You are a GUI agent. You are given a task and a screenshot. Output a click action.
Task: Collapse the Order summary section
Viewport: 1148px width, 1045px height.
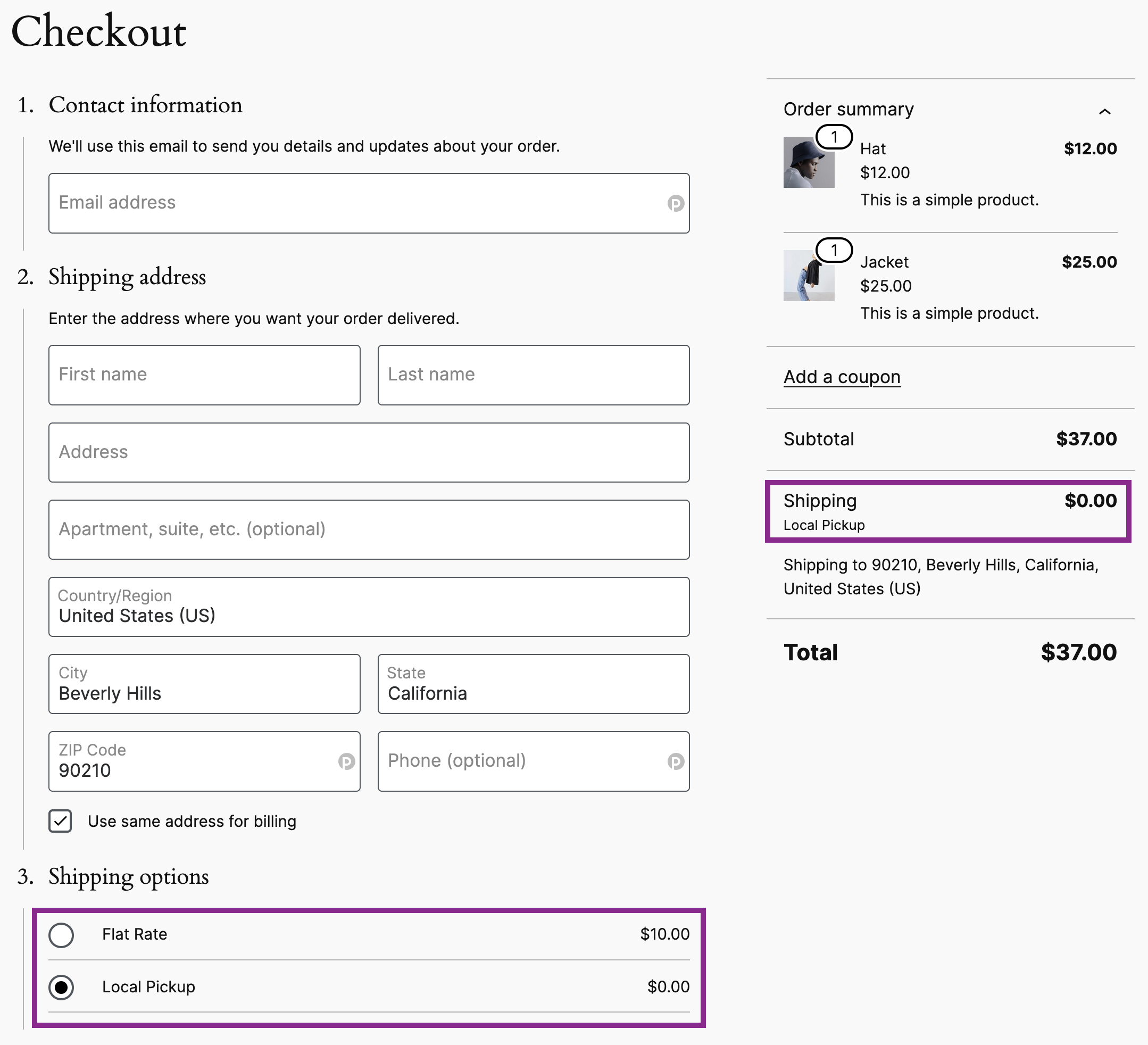click(x=1105, y=111)
